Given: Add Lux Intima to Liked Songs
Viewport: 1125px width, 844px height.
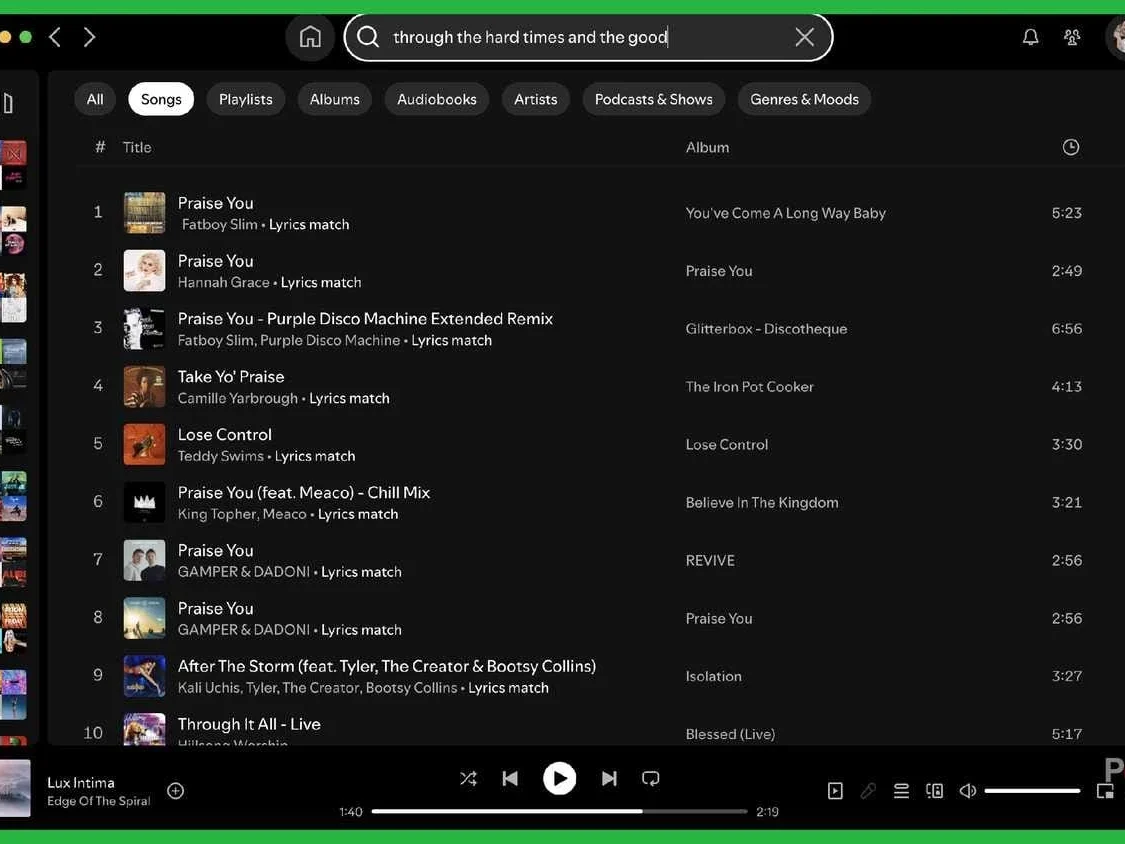Looking at the screenshot, I should coord(175,790).
